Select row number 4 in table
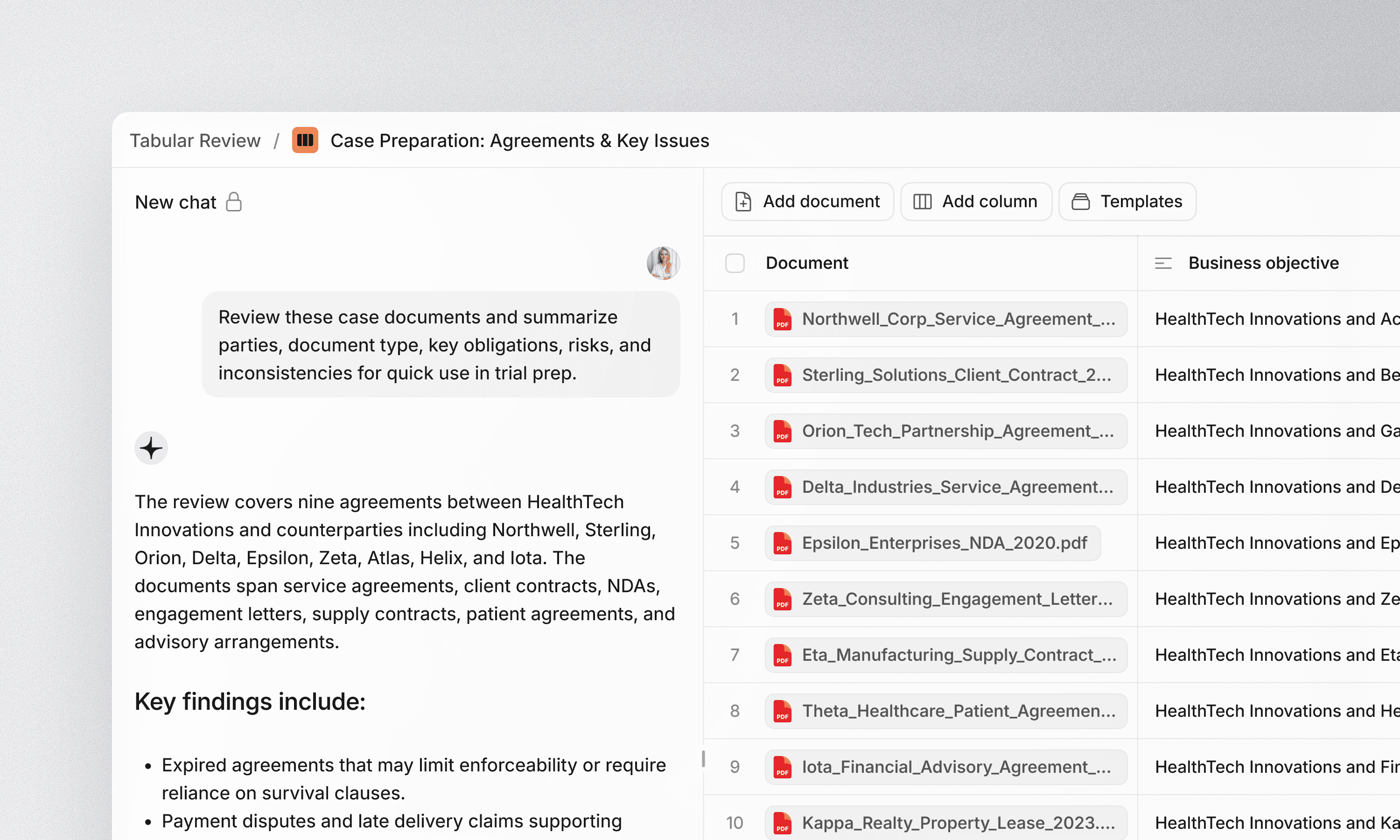Screen dimensions: 1400x840 click(735, 487)
